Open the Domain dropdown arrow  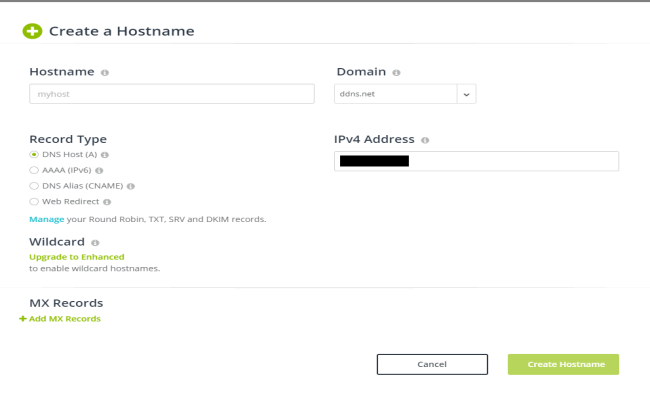pos(466,94)
